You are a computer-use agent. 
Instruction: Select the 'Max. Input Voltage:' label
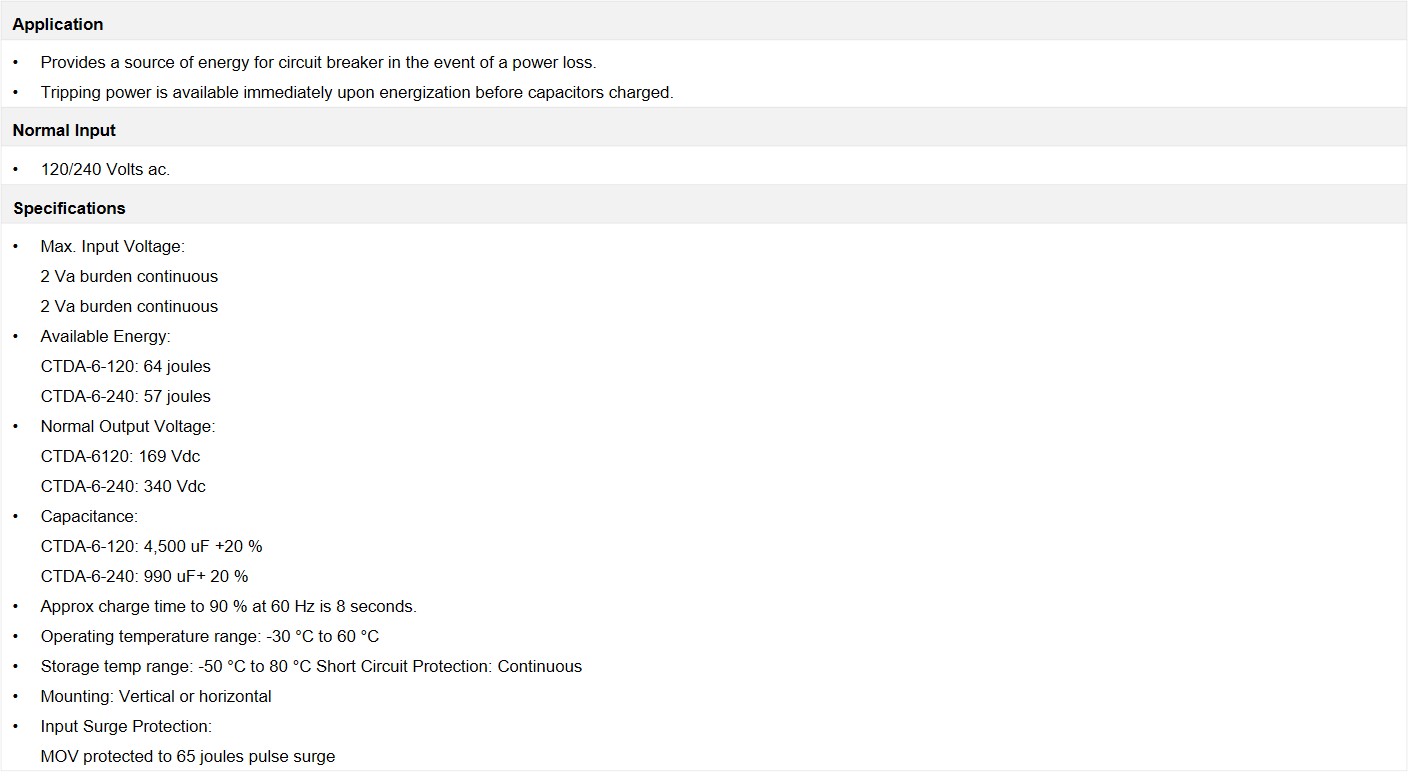point(113,246)
